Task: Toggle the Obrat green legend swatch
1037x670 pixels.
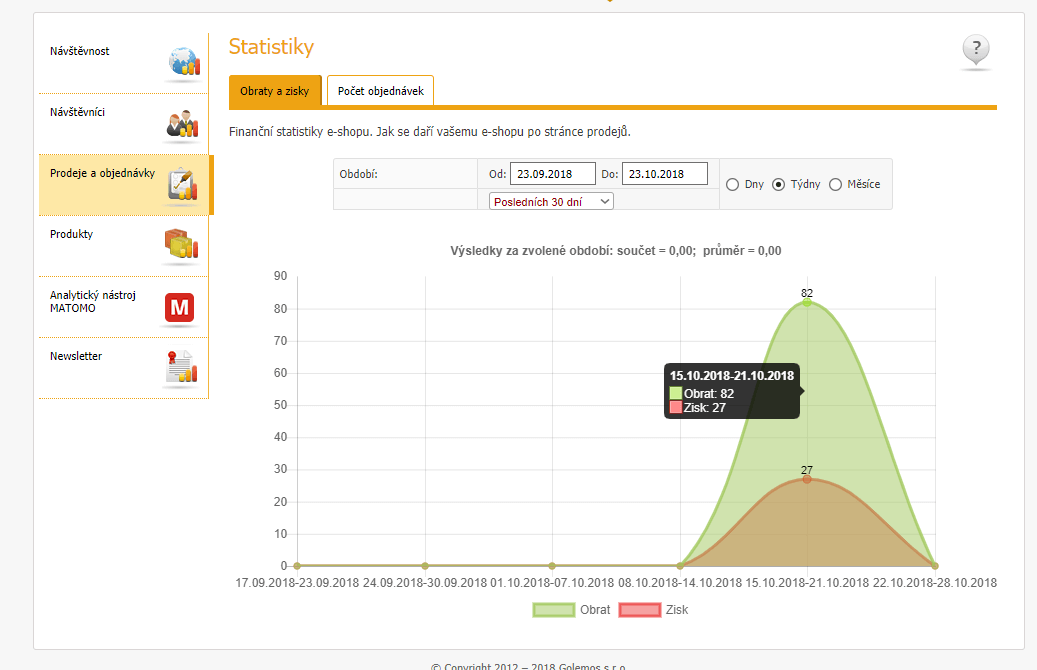Action: click(x=554, y=610)
